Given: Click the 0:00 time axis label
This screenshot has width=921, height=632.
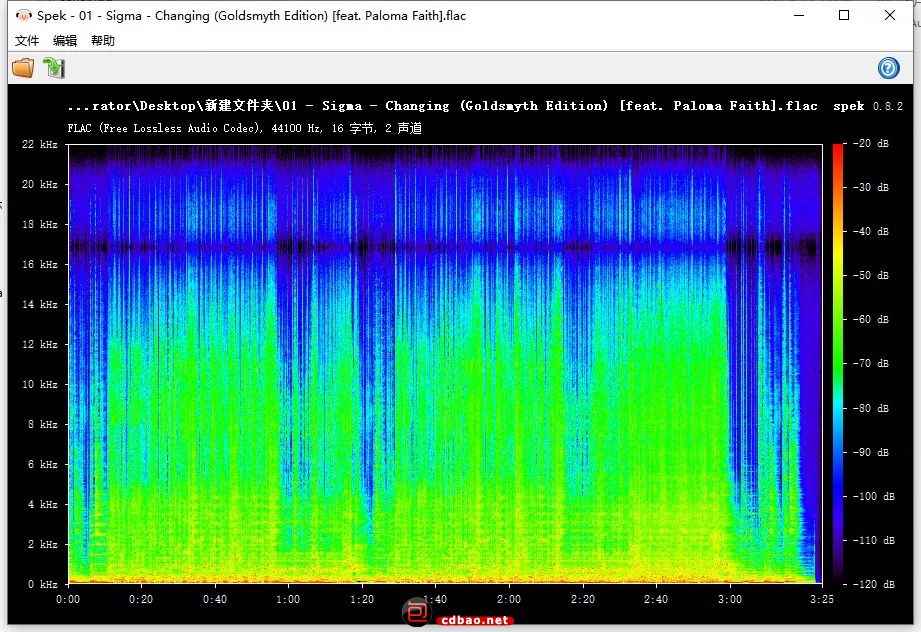Looking at the screenshot, I should (x=68, y=599).
